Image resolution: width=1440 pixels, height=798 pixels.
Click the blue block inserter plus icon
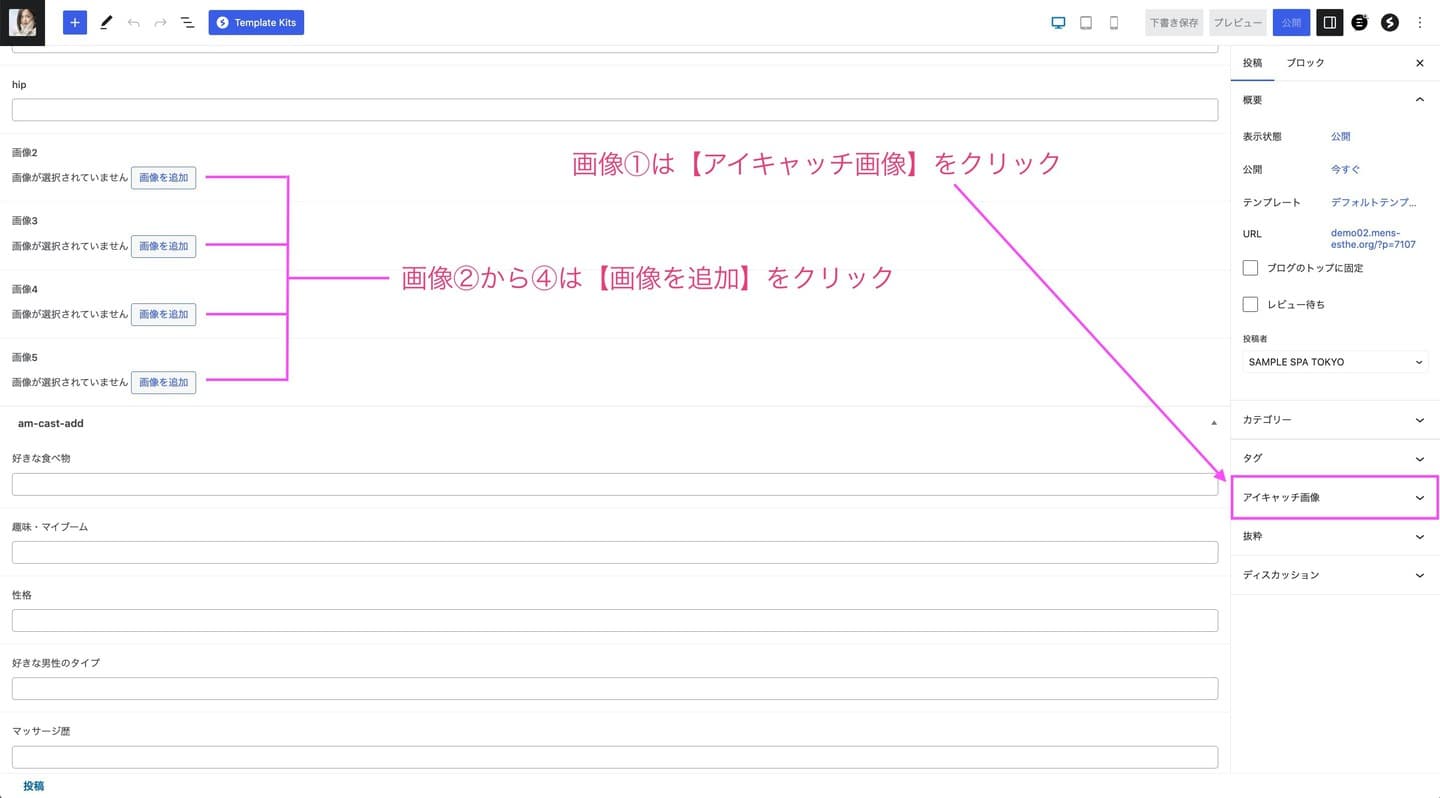pos(75,22)
